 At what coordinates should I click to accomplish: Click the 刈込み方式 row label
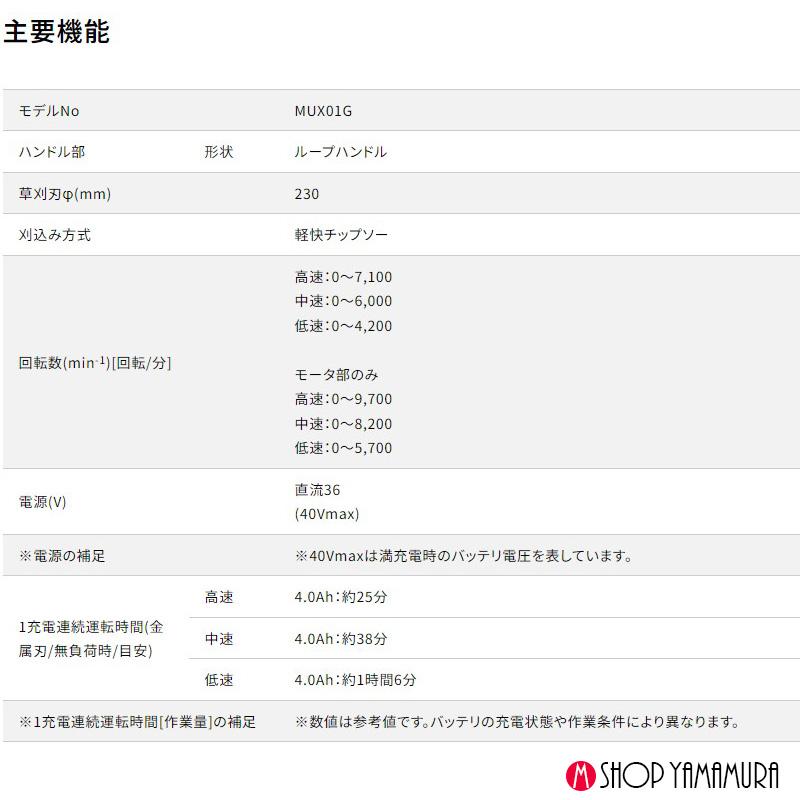tap(54, 235)
